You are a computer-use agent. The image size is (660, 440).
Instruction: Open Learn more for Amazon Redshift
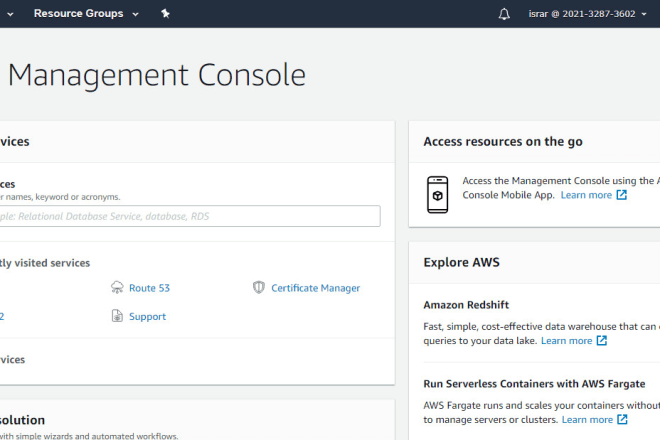(x=567, y=341)
